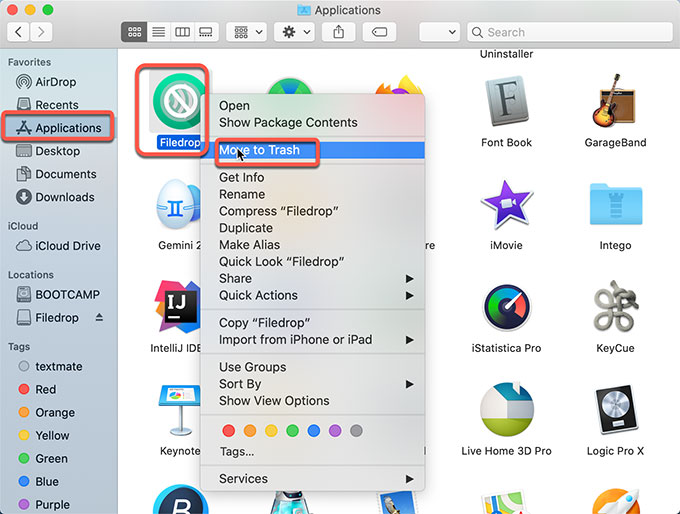
Task: Choose Move to Trash
Action: pos(312,150)
